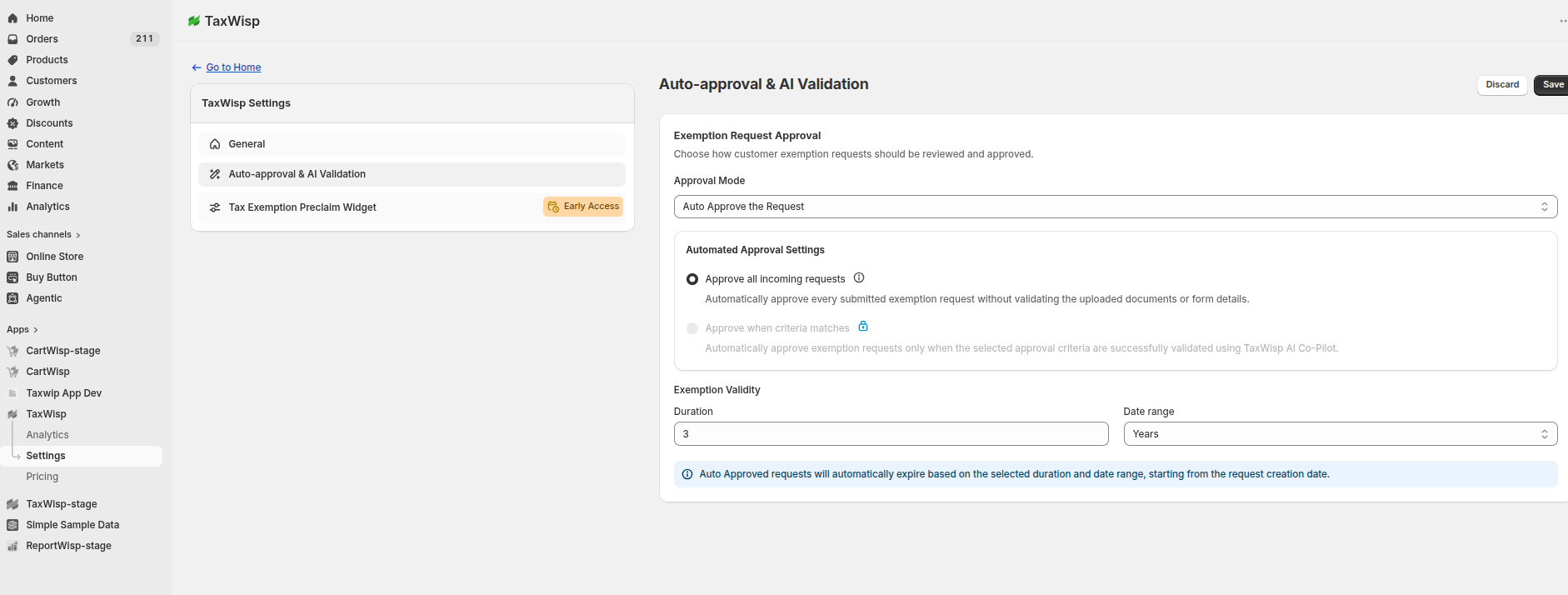Open Tax Exemption Preclaim Widget settings
Viewport: 1568px width, 595px height.
(x=412, y=207)
